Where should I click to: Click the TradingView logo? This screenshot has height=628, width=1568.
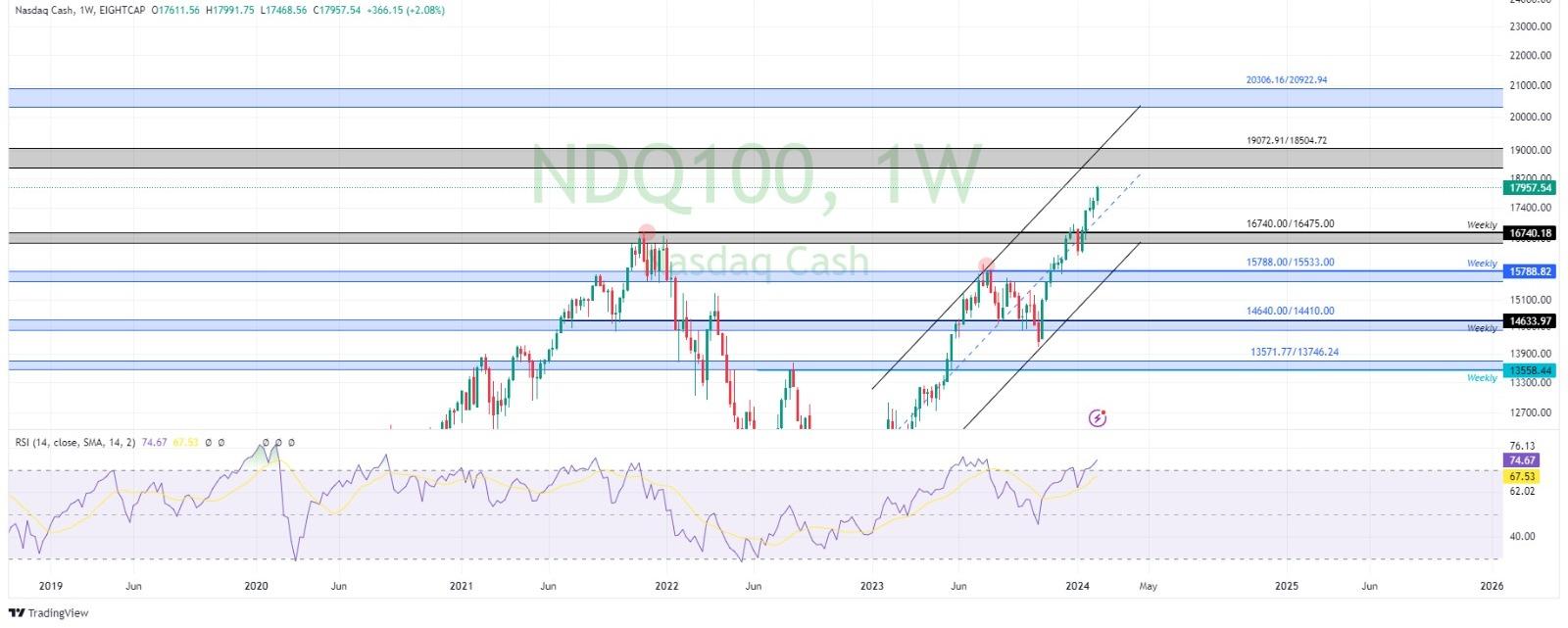(x=48, y=613)
